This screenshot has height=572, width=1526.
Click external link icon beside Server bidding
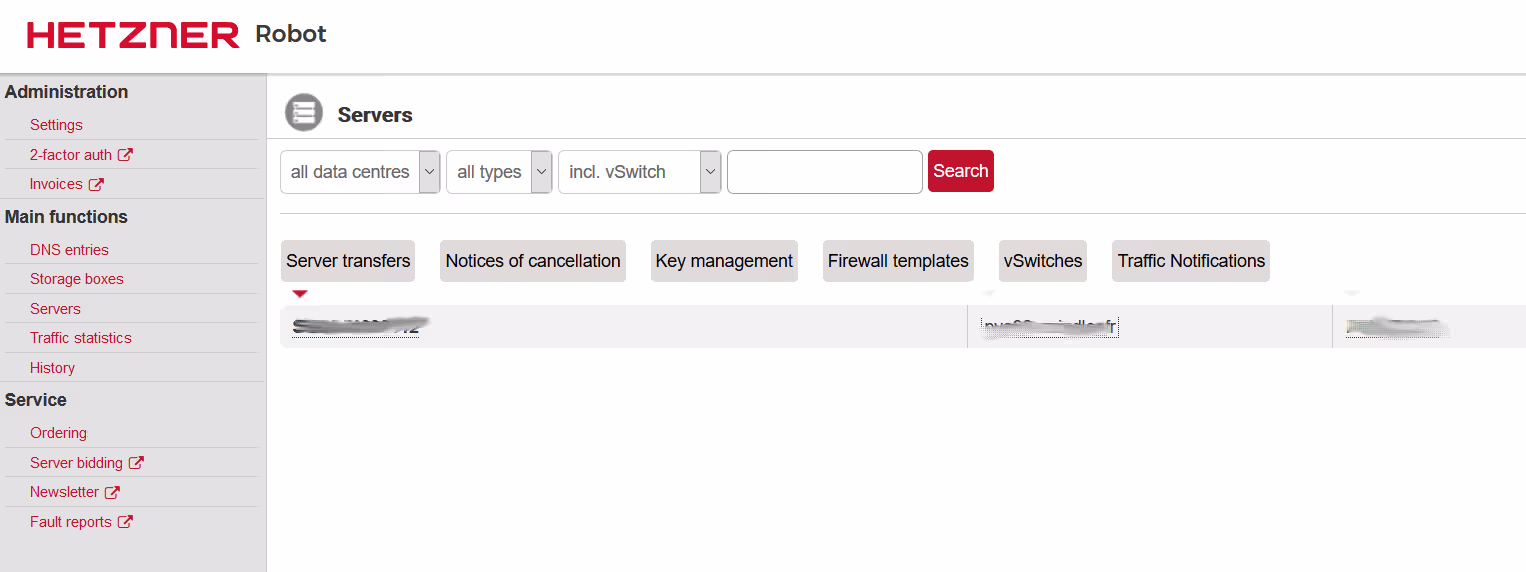click(136, 463)
